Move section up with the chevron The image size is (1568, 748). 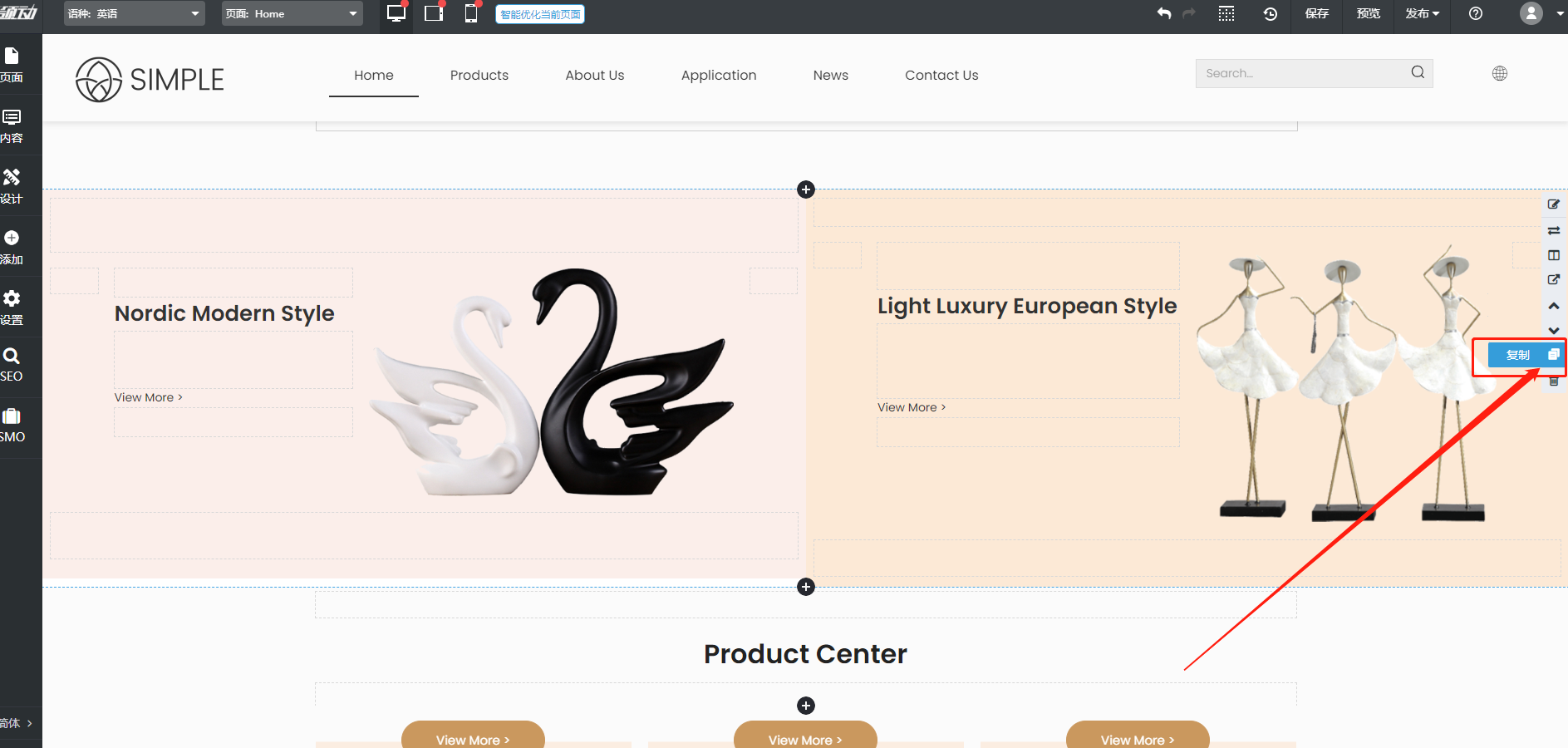click(x=1553, y=306)
